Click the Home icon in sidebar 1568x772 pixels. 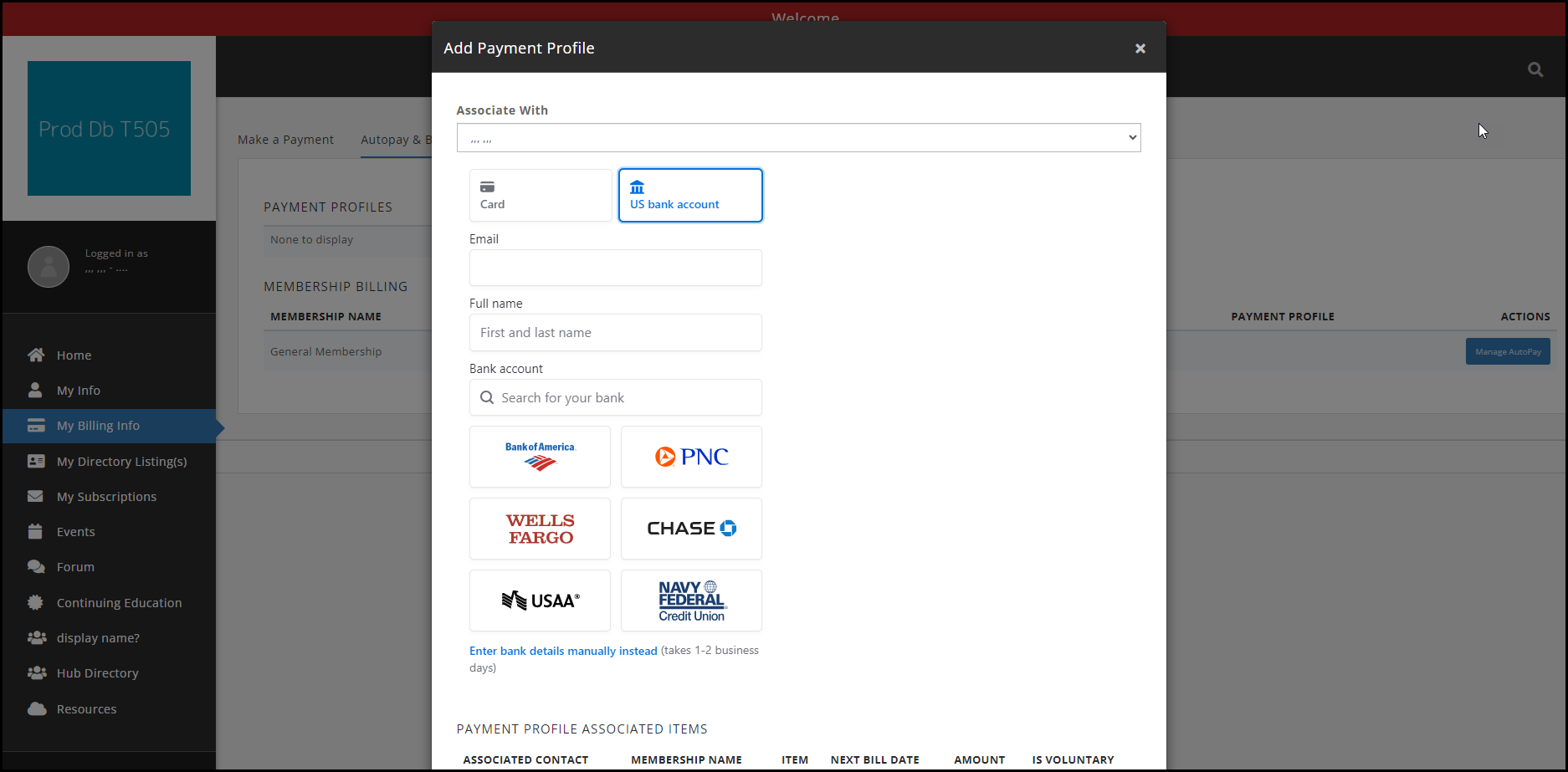point(36,355)
